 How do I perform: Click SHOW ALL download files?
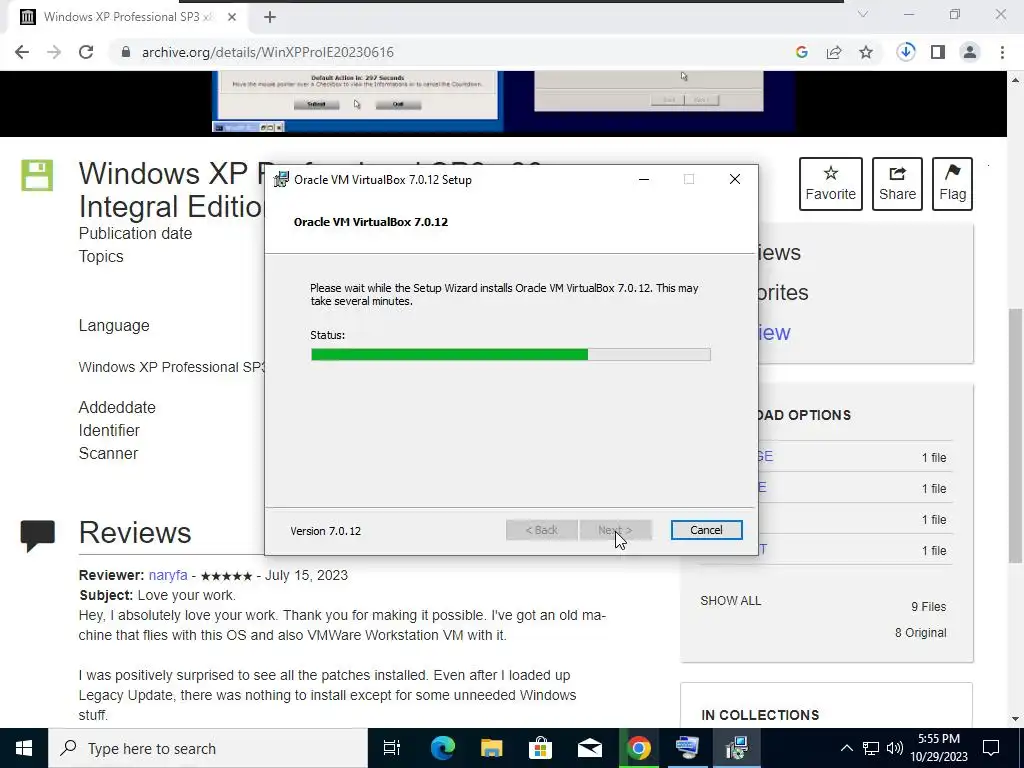731,601
